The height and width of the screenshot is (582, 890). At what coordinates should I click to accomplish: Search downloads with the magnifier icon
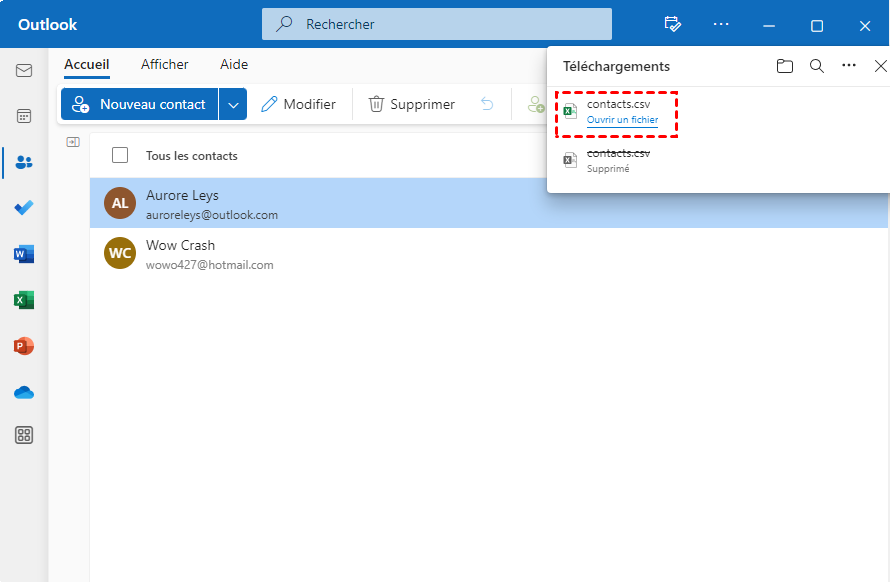pyautogui.click(x=817, y=66)
